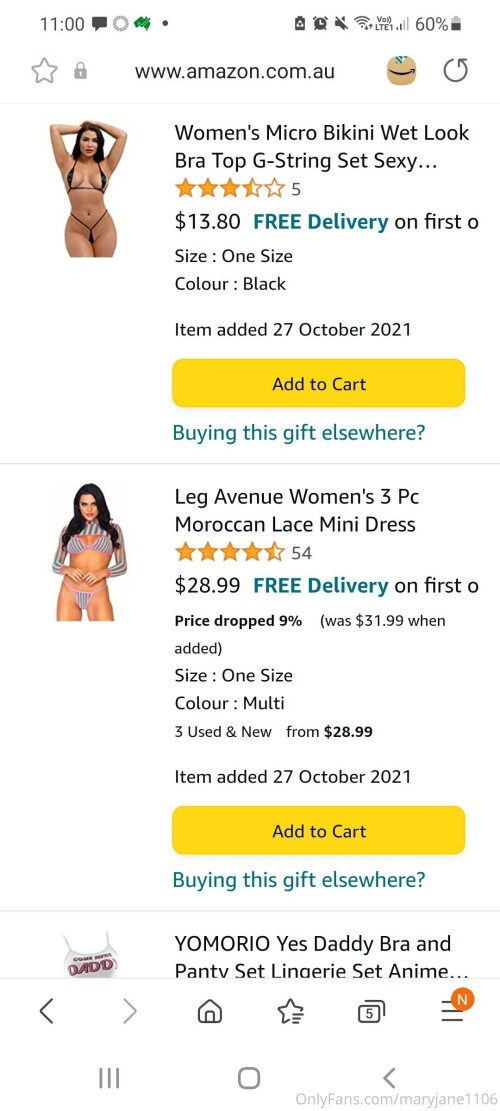Open the tabs switcher showing 5 tabs
This screenshot has height=1111, width=500.
[372, 1012]
